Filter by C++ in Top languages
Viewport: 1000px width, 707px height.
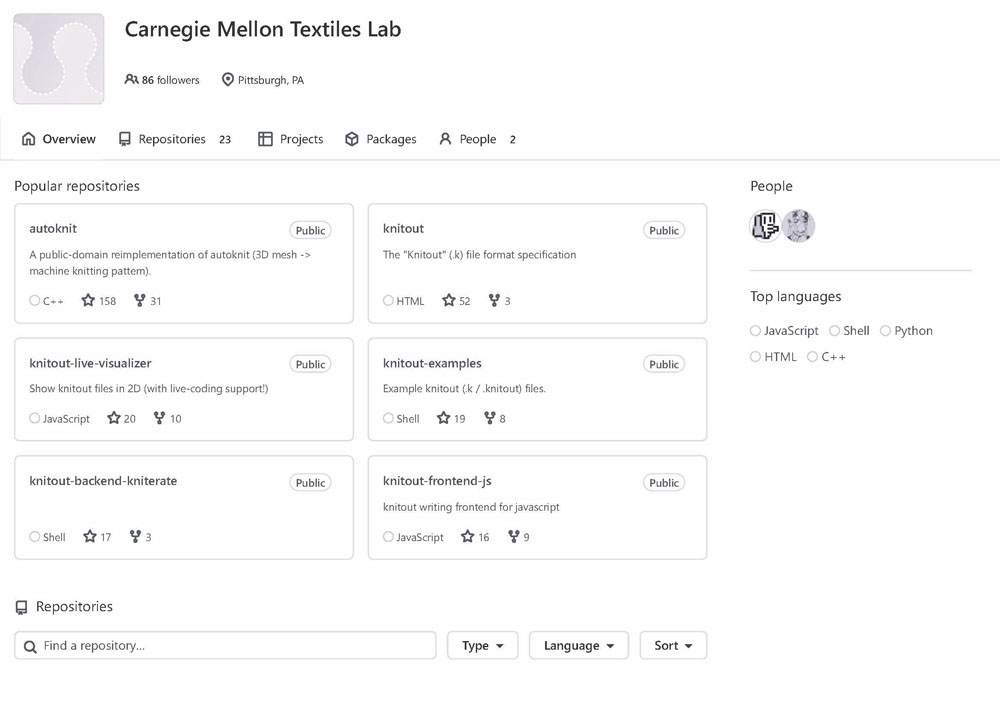pyautogui.click(x=827, y=356)
